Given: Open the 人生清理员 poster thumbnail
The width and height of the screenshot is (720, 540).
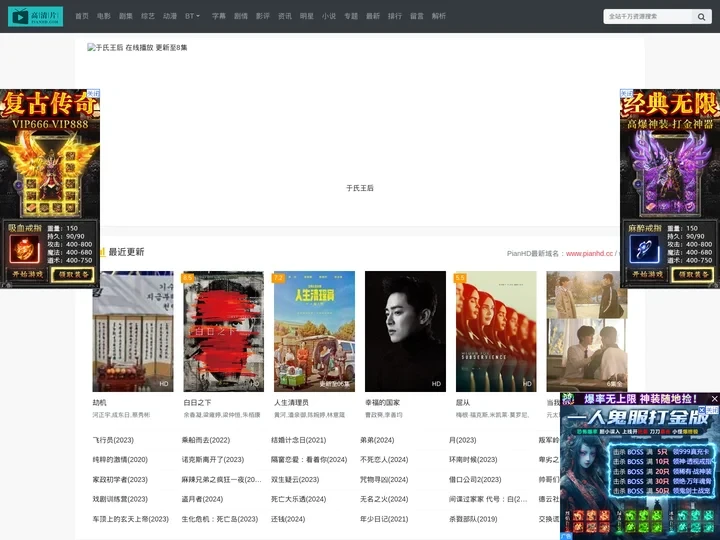Looking at the screenshot, I should point(315,331).
